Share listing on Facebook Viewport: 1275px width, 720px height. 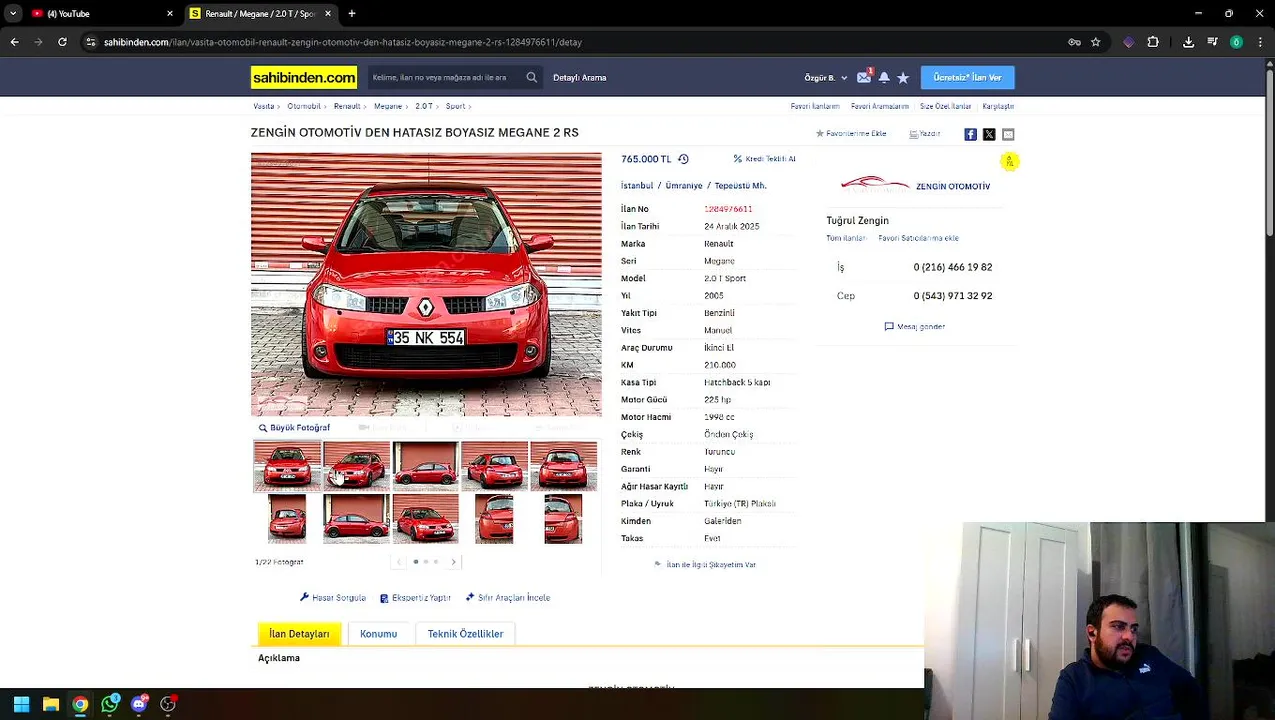pyautogui.click(x=970, y=134)
